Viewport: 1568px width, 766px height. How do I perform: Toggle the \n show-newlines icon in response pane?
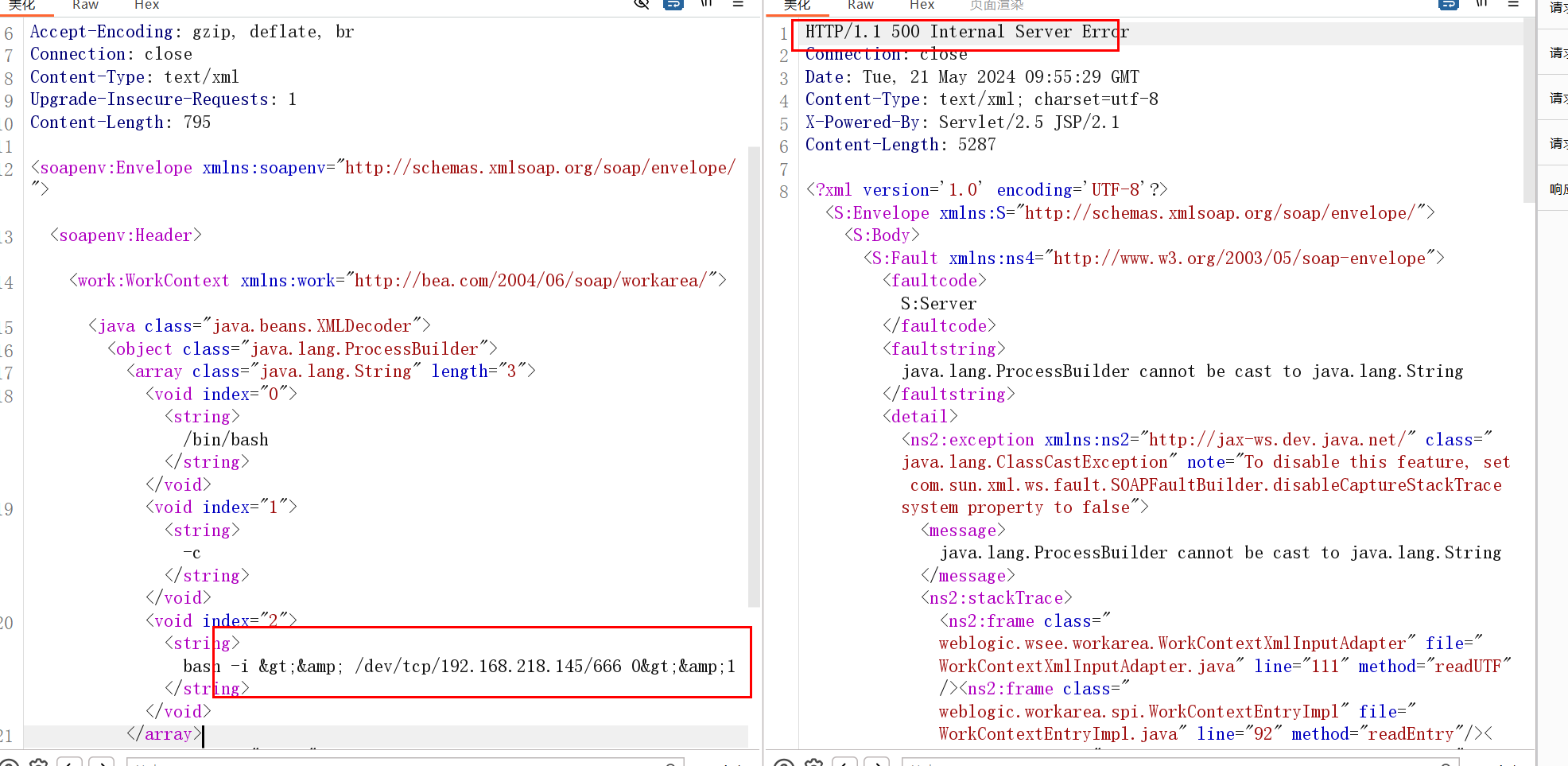coord(1481,4)
